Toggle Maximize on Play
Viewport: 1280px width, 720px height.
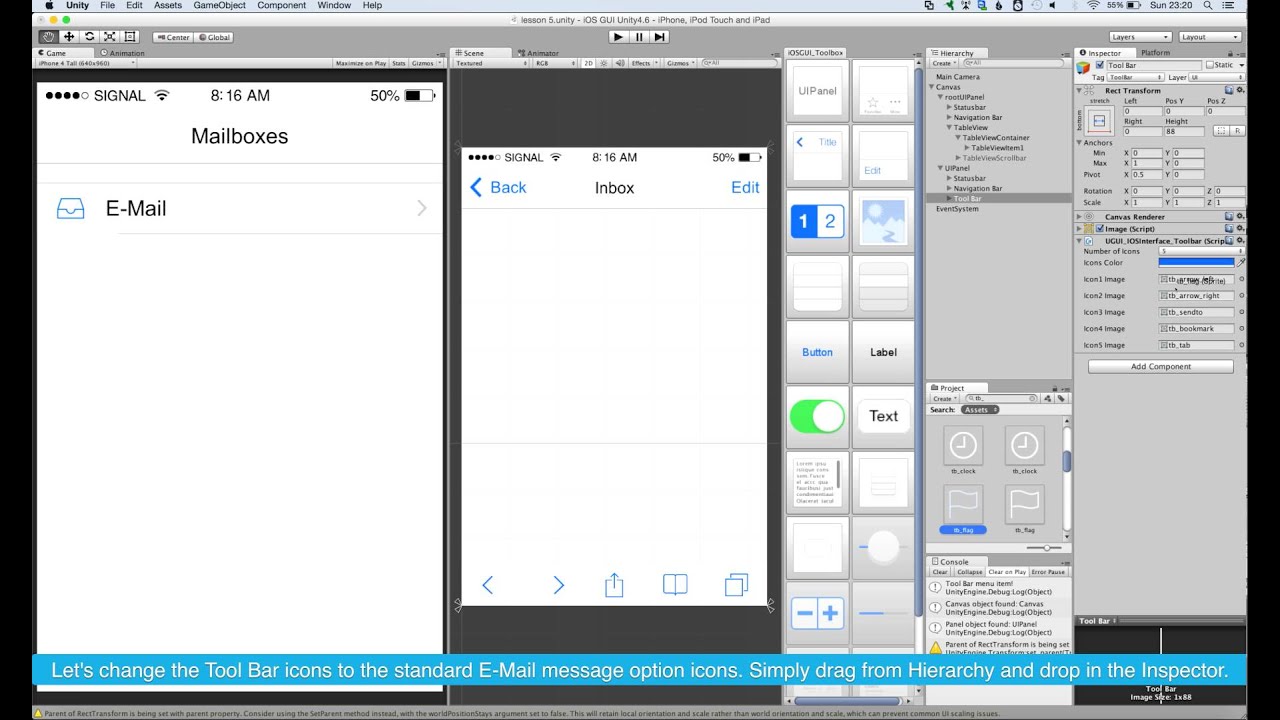[361, 63]
